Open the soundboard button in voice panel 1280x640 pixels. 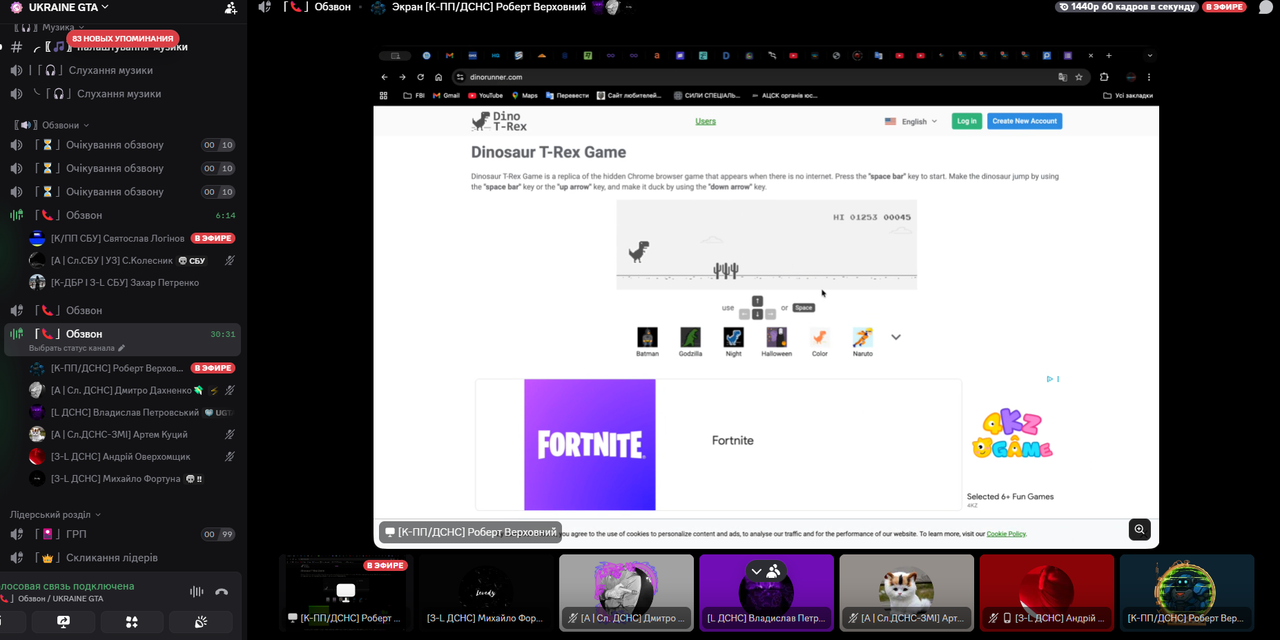coord(200,622)
